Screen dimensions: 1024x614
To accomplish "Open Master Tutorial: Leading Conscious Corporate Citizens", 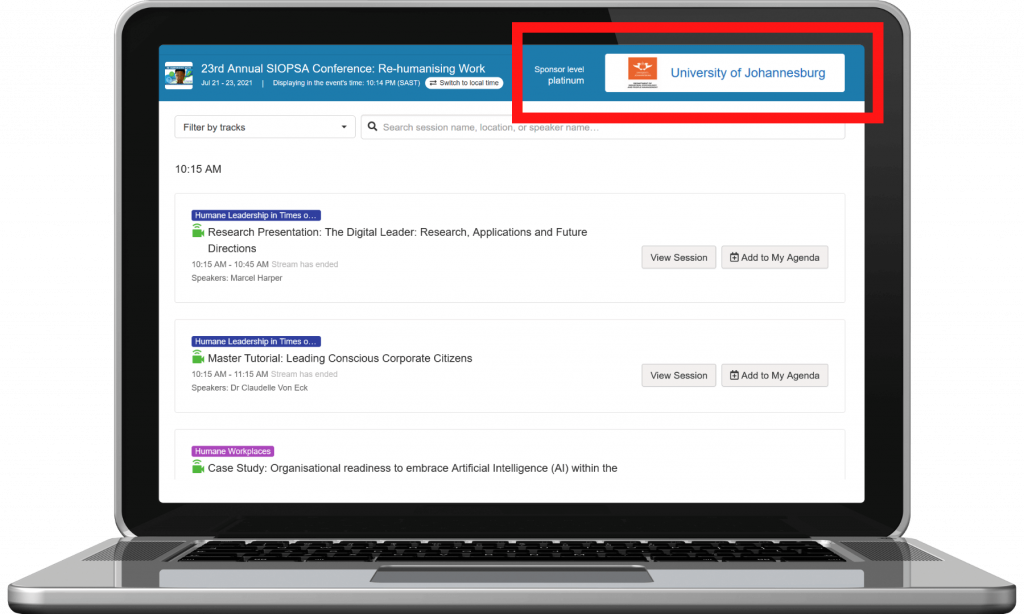I will (x=340, y=358).
